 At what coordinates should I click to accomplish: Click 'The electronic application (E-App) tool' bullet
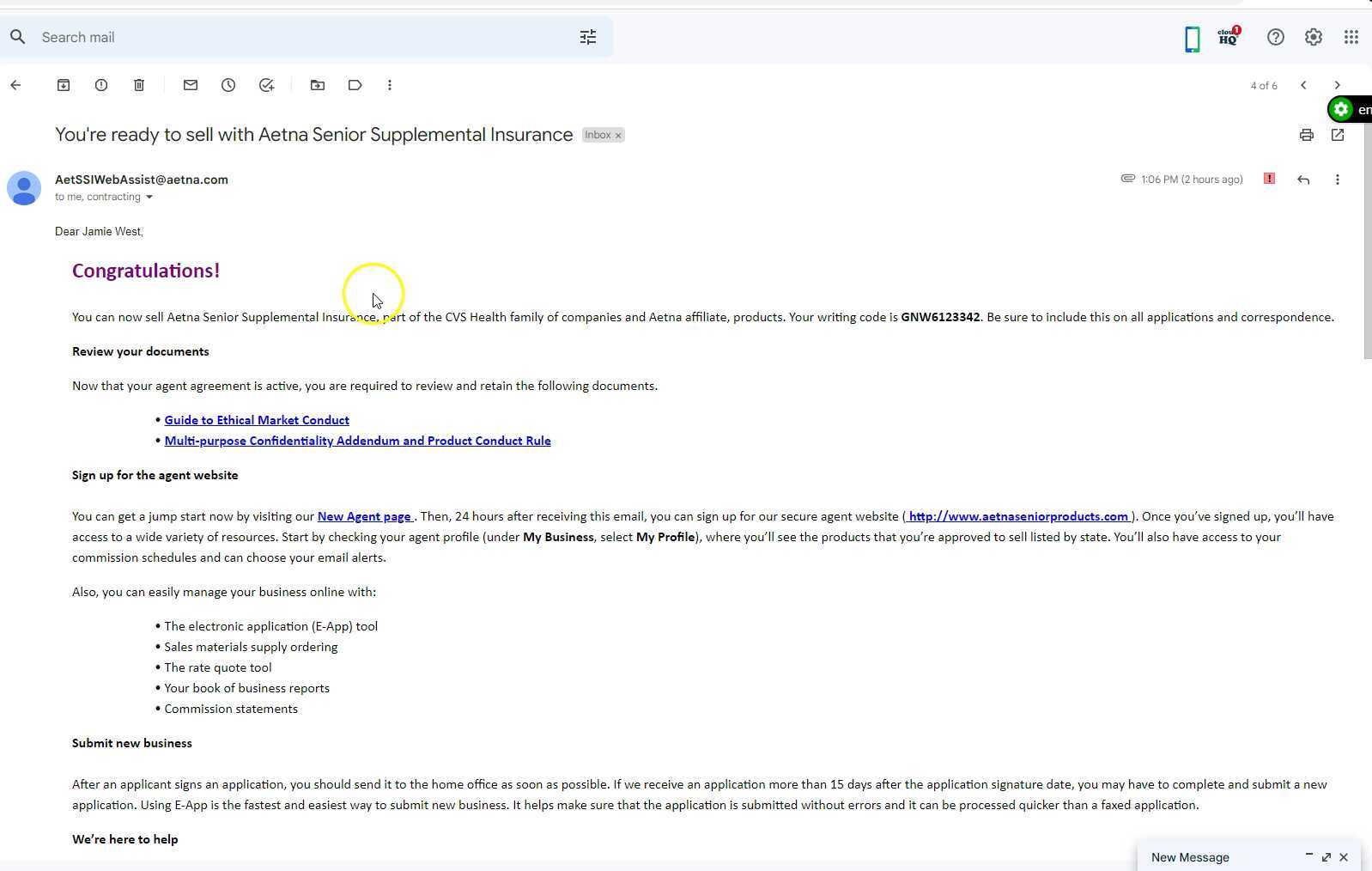[271, 626]
